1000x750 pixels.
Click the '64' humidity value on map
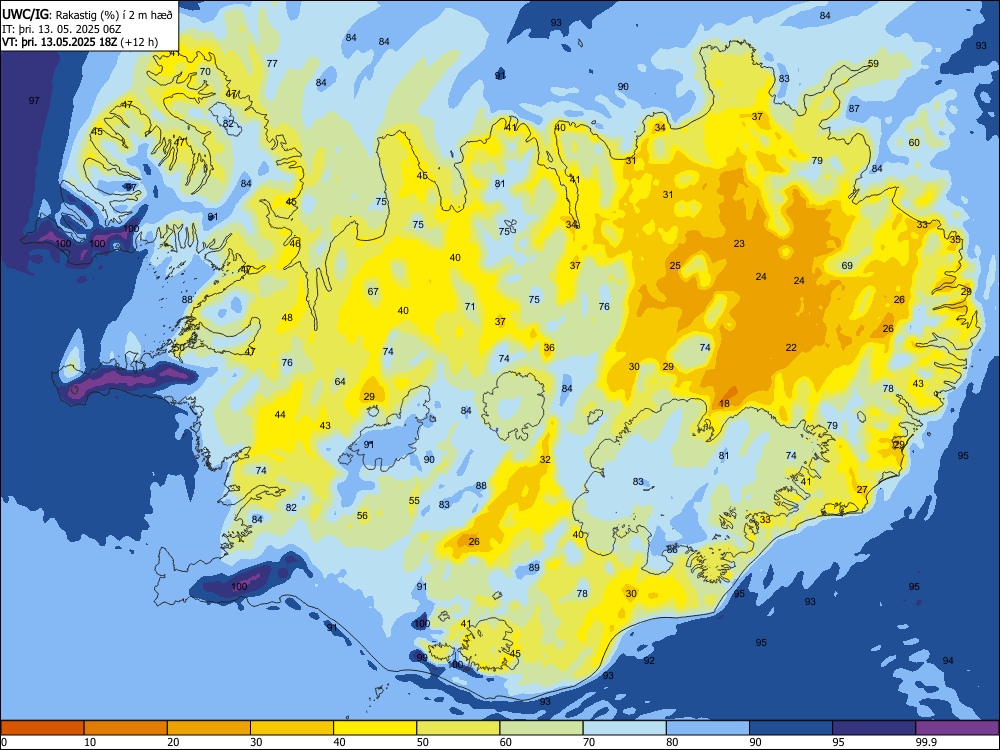point(340,382)
